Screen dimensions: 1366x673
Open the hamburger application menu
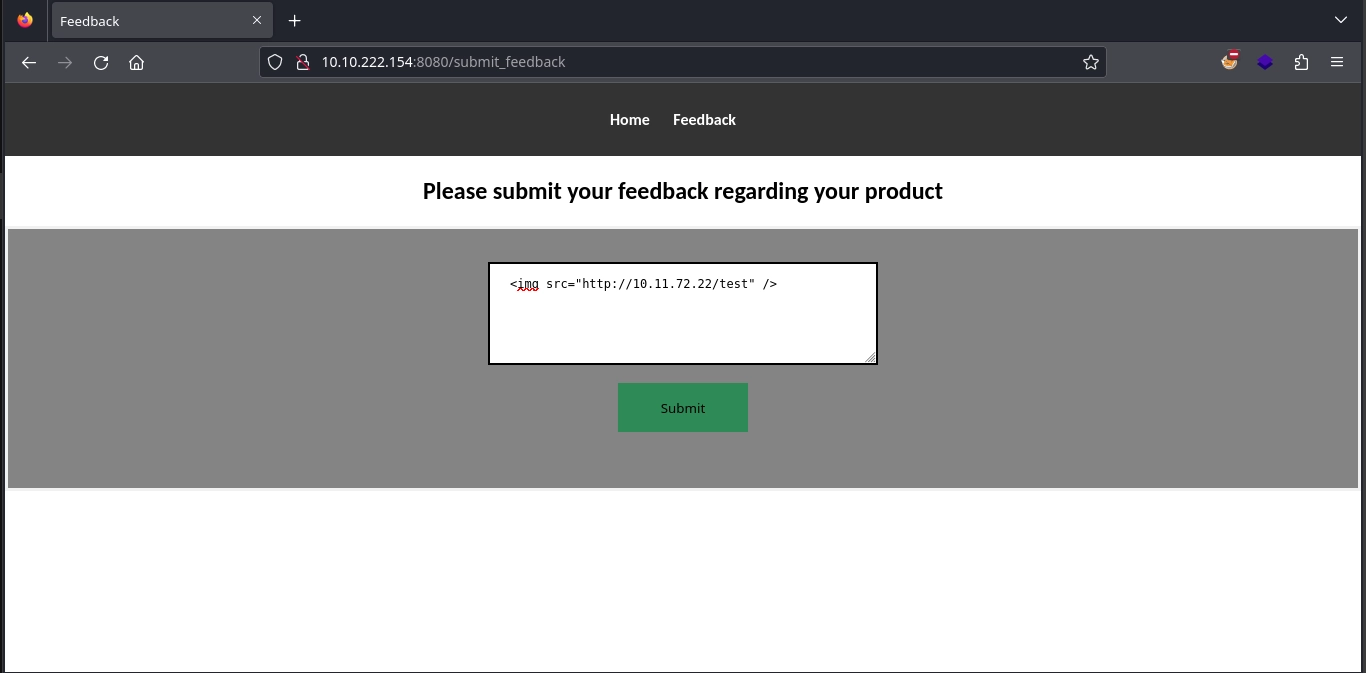coord(1337,61)
